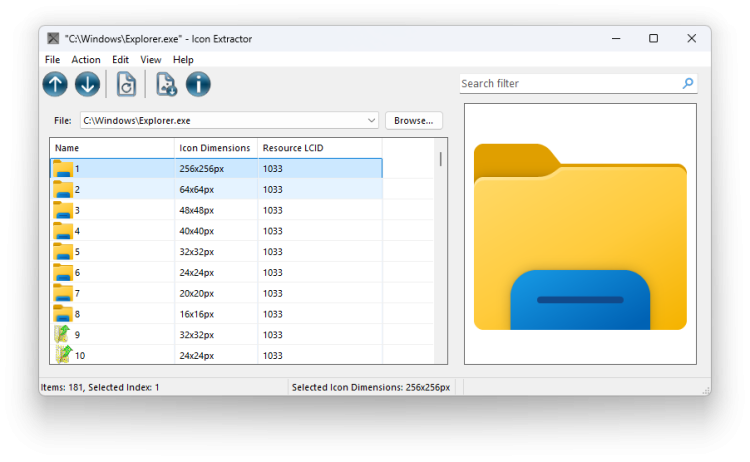Viewport: 750px width, 462px height.
Task: Click the app icon in the title bar
Action: tap(53, 39)
